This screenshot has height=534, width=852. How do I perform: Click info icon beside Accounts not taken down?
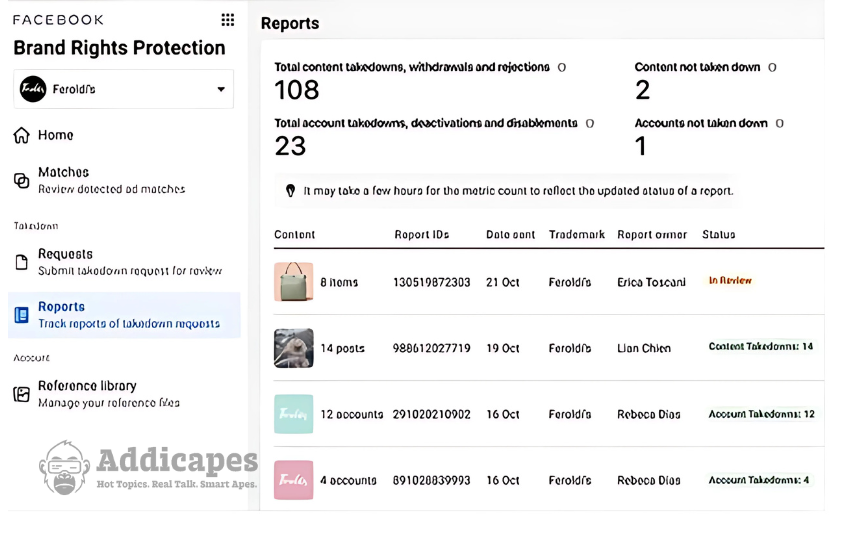(780, 123)
